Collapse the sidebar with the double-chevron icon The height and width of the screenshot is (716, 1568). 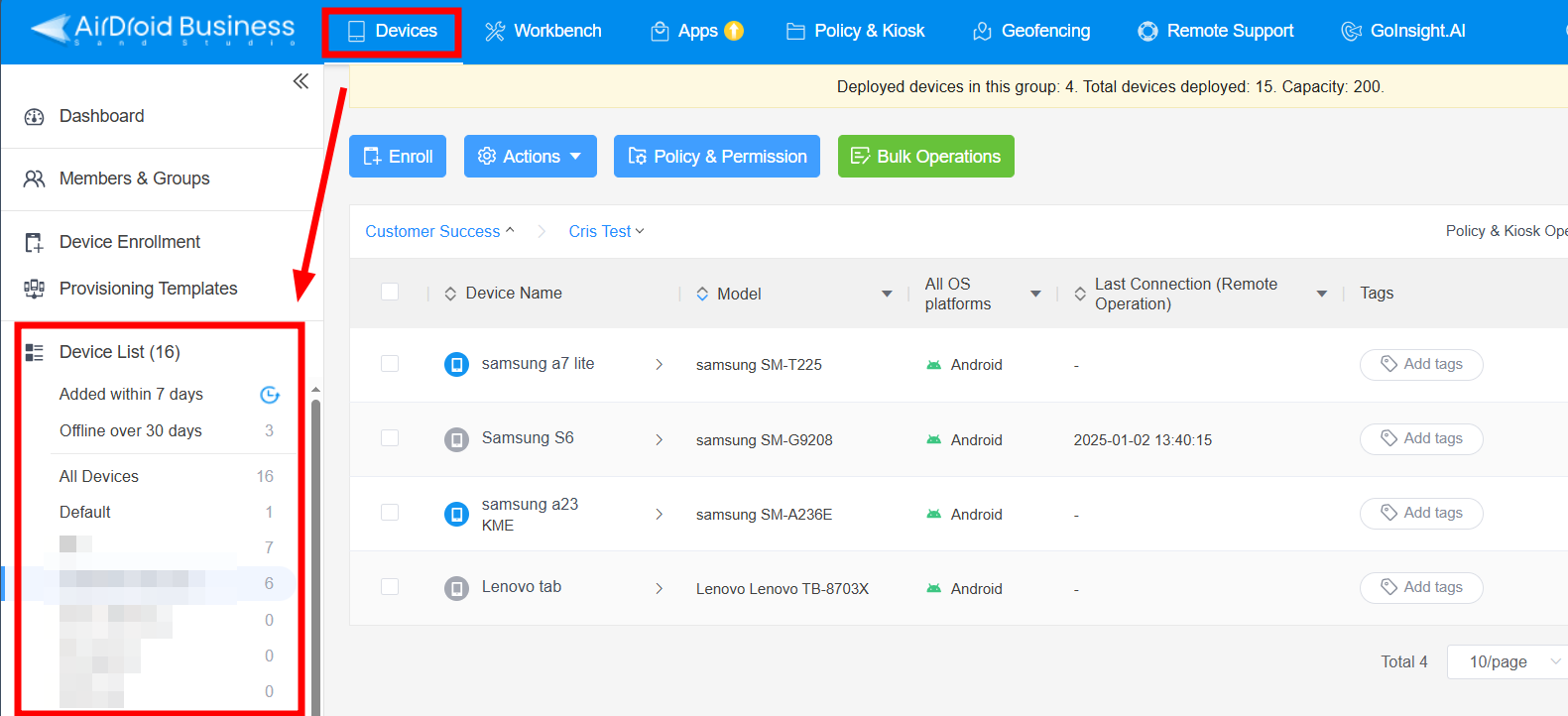pos(301,81)
